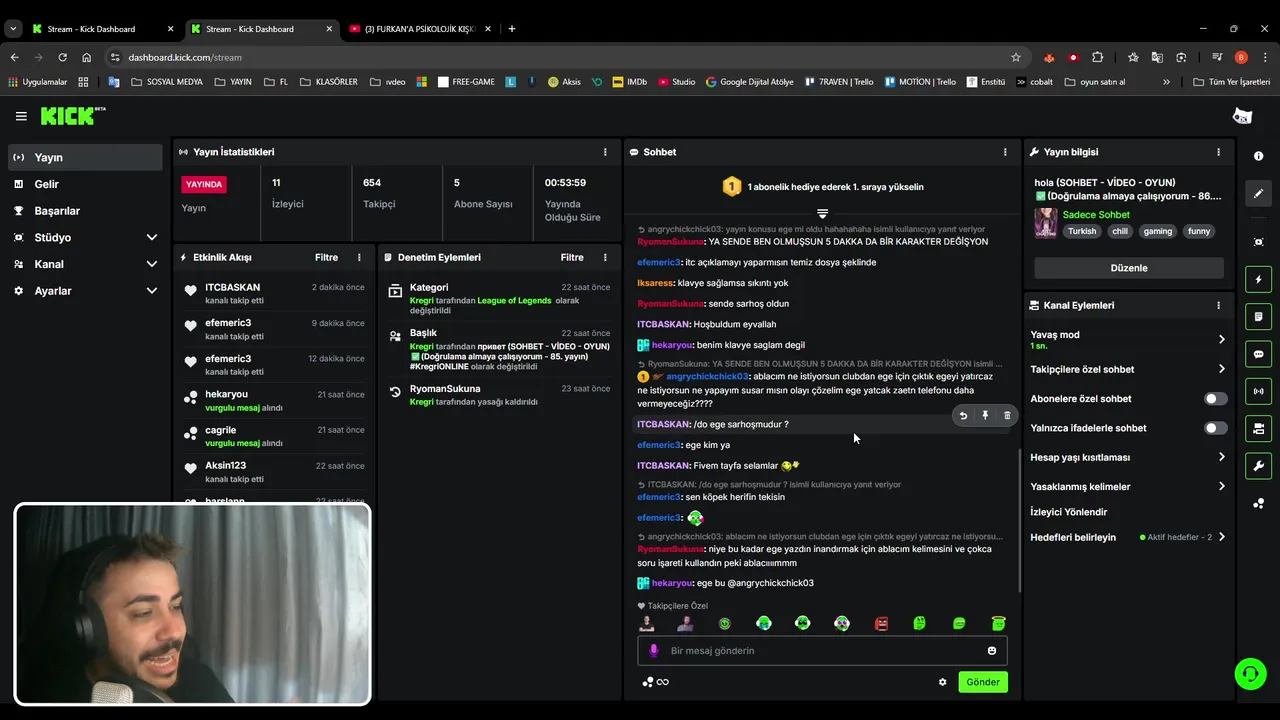Click the purple microphone icon in message box
The image size is (1280, 720).
[654, 651]
